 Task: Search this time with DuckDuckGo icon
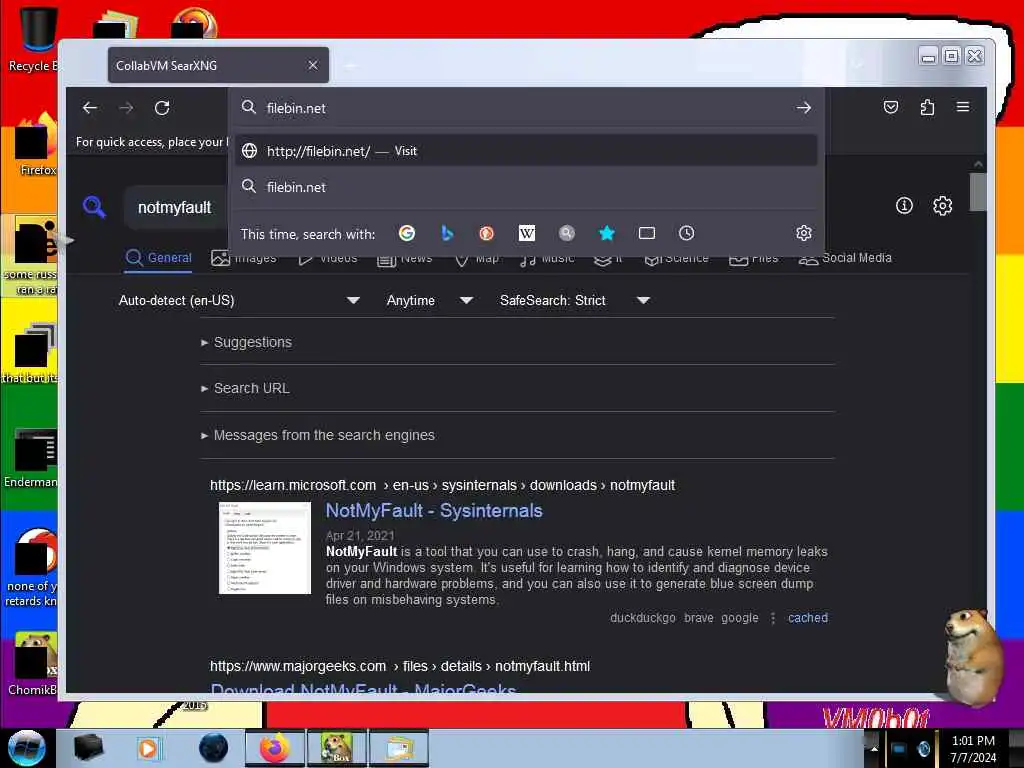487,233
